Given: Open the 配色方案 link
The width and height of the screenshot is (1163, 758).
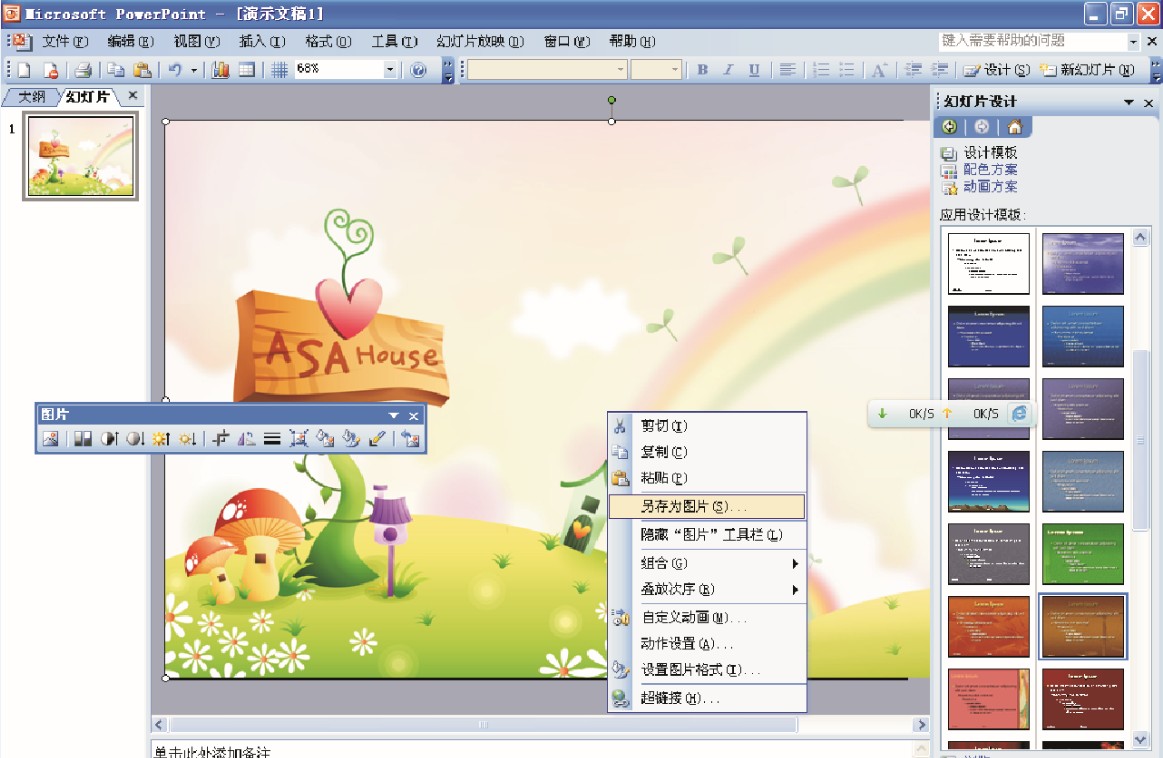Looking at the screenshot, I should tap(989, 170).
